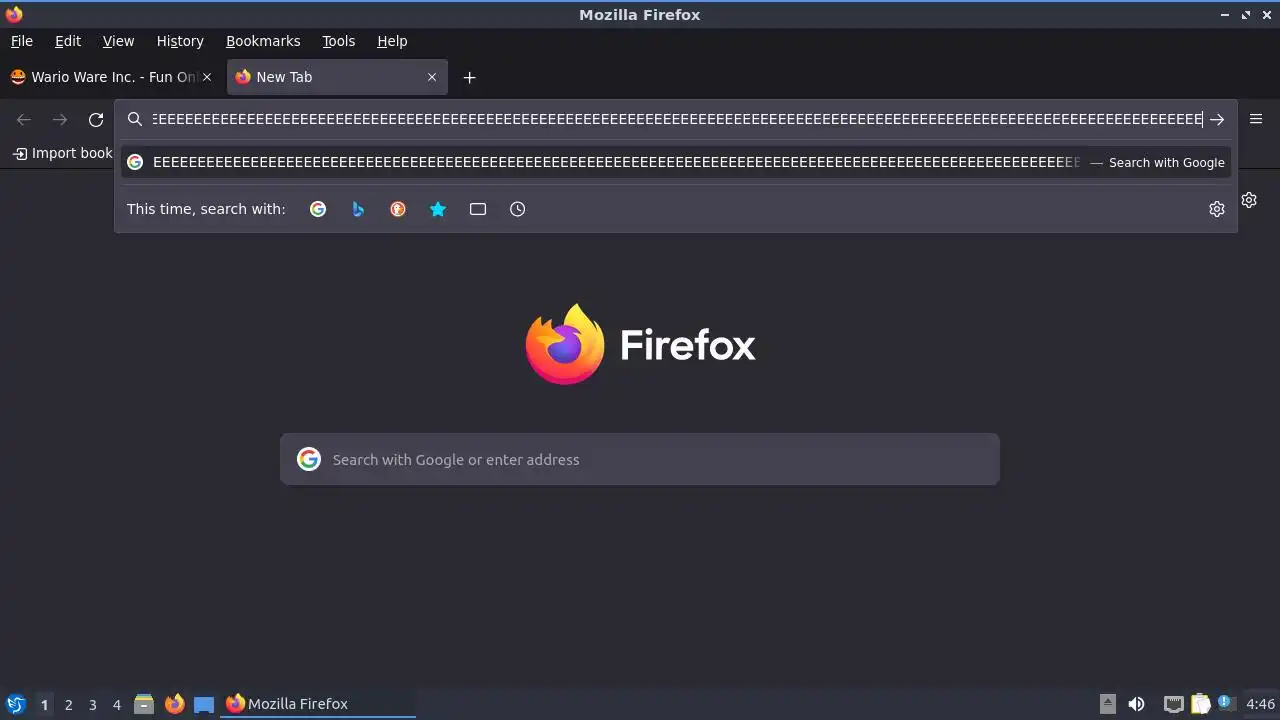This screenshot has width=1280, height=720.
Task: Click the Firefox logo on new tab page
Action: (x=640, y=344)
